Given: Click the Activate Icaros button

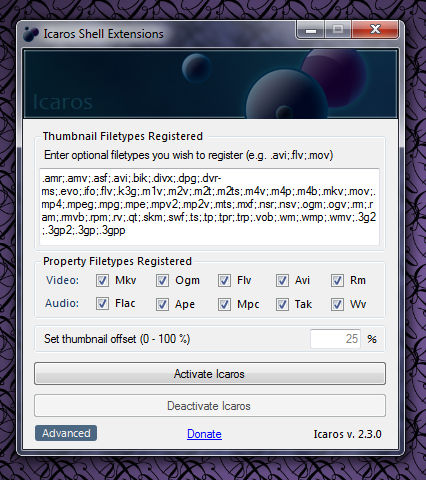Looking at the screenshot, I should (x=210, y=374).
